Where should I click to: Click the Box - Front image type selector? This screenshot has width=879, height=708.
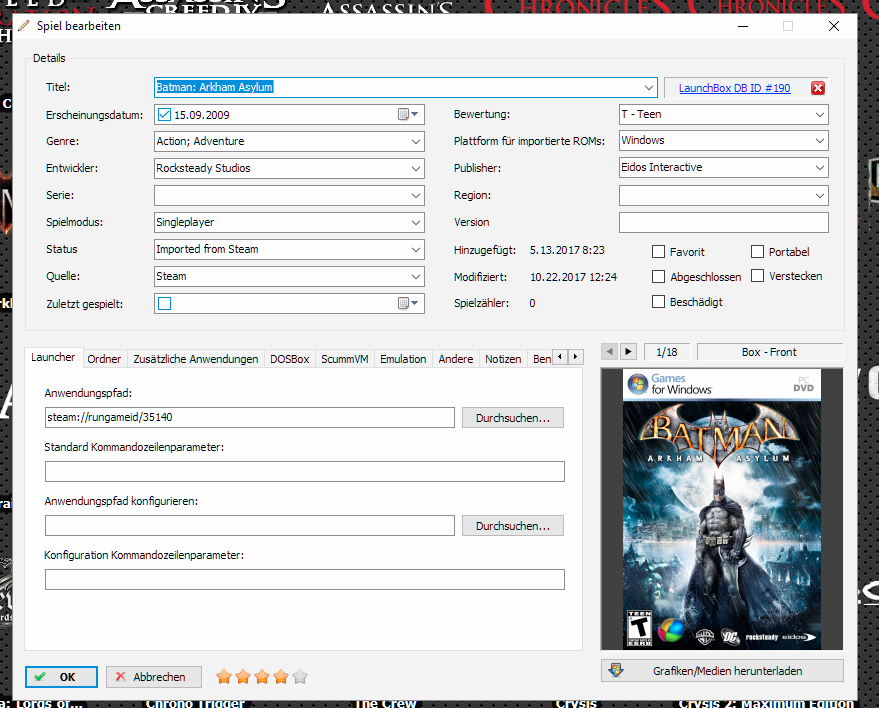(769, 352)
